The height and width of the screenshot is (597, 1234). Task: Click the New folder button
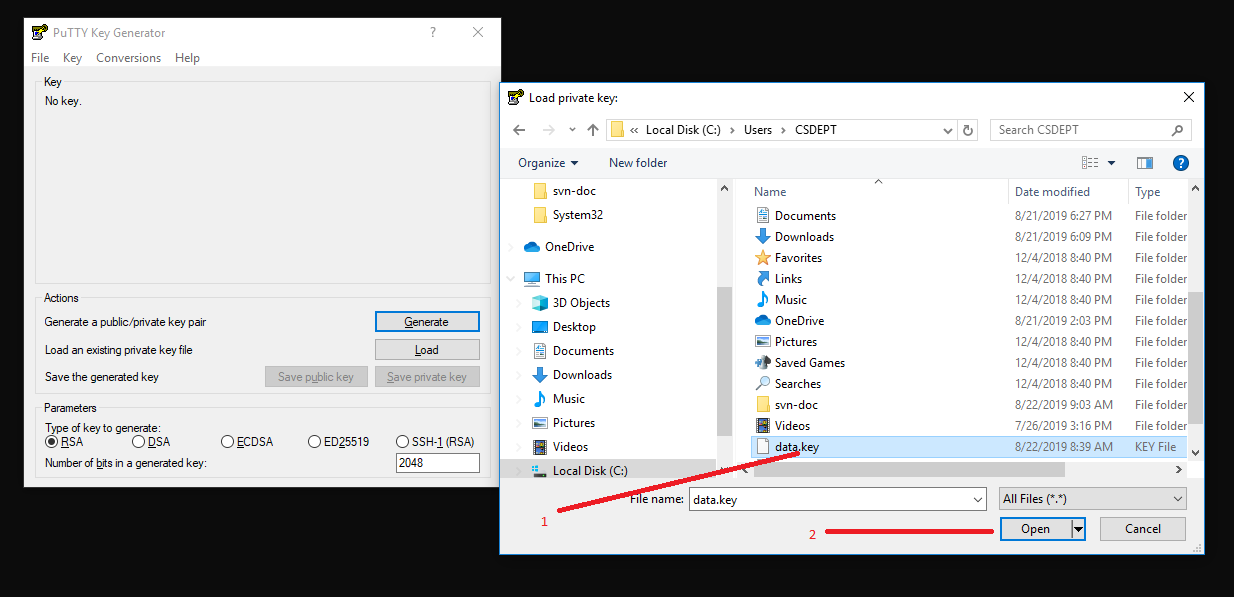[638, 163]
